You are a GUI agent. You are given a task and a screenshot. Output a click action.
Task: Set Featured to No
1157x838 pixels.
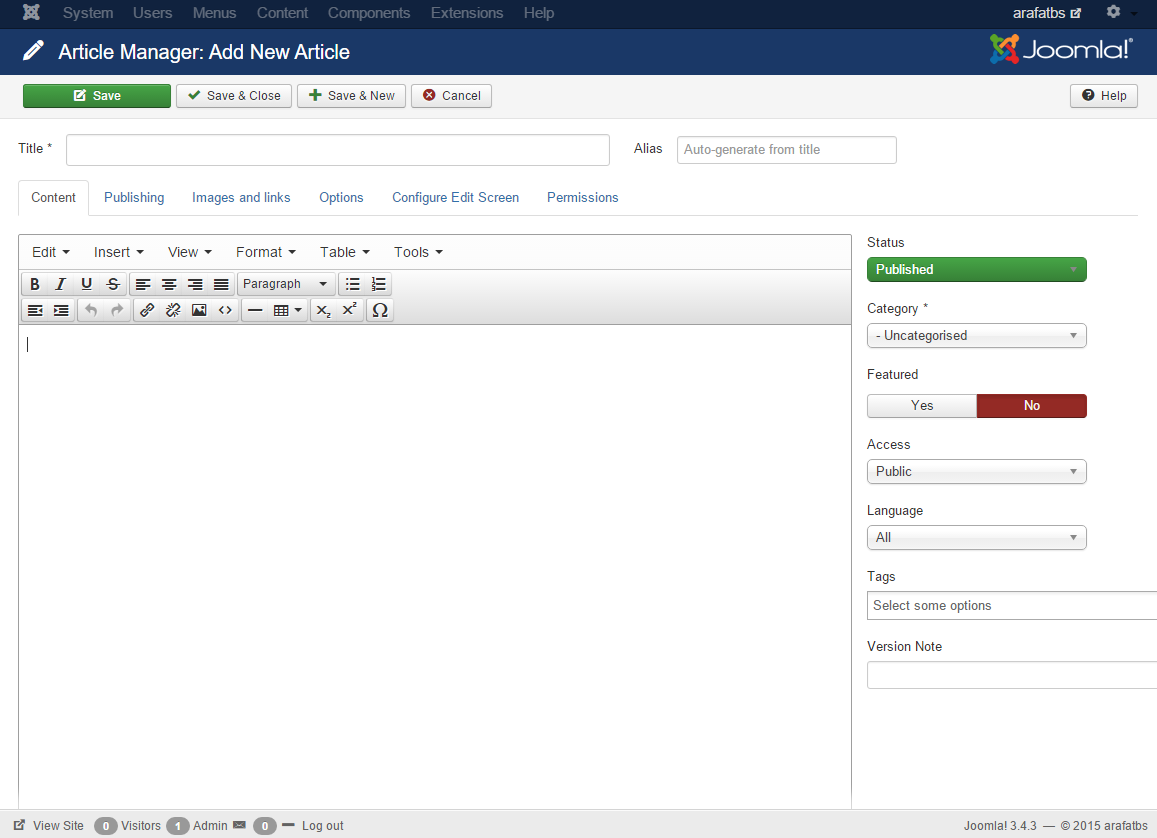pyautogui.click(x=1031, y=405)
